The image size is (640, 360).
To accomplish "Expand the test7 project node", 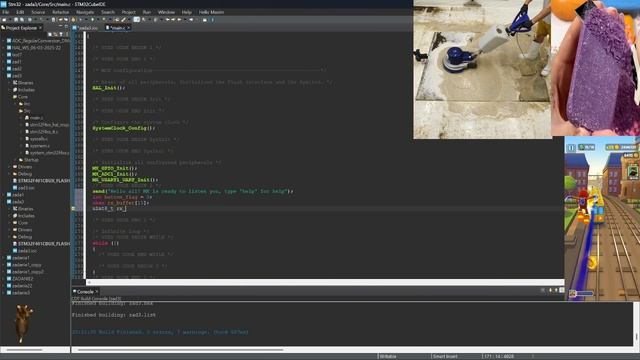I will click(x=4, y=55).
